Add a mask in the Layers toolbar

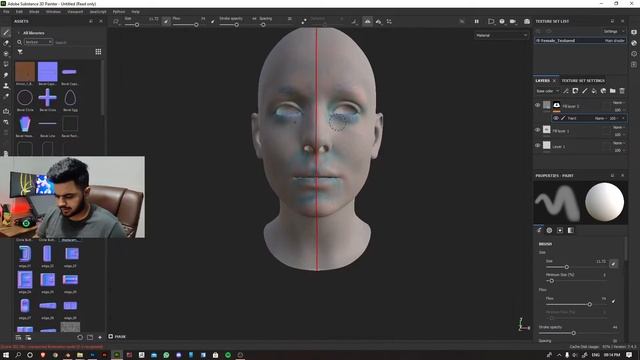point(575,91)
